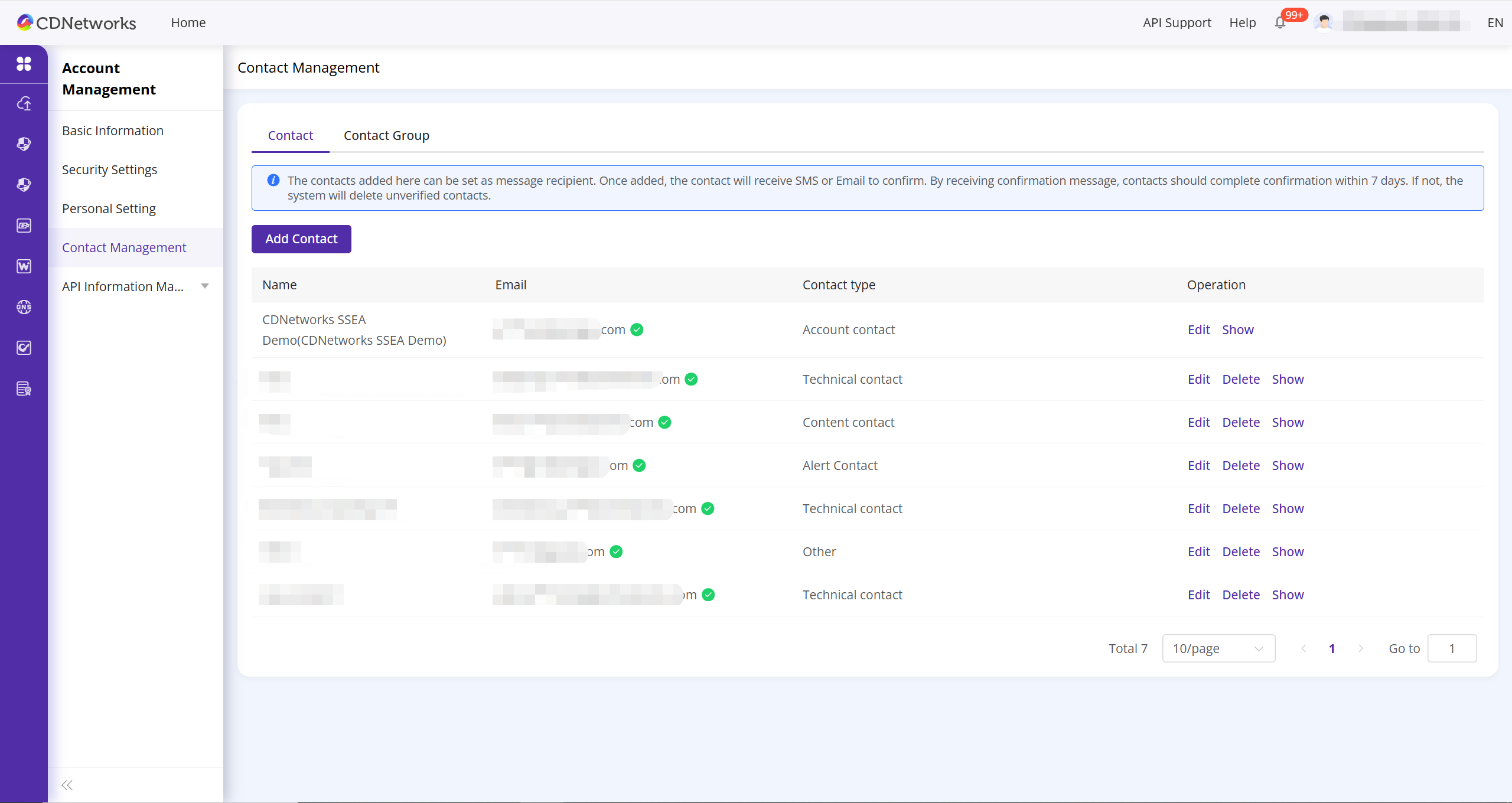Click the Add Contact button
The width and height of the screenshot is (1512, 803).
[x=301, y=239]
